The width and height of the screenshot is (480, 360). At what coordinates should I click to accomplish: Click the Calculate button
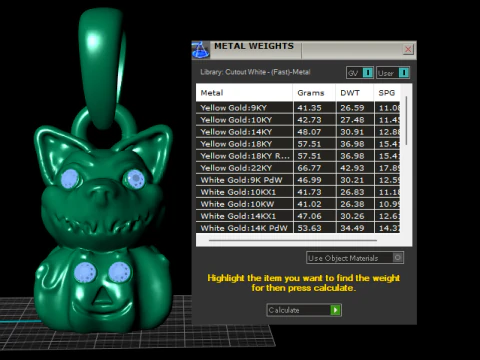[x=304, y=310]
